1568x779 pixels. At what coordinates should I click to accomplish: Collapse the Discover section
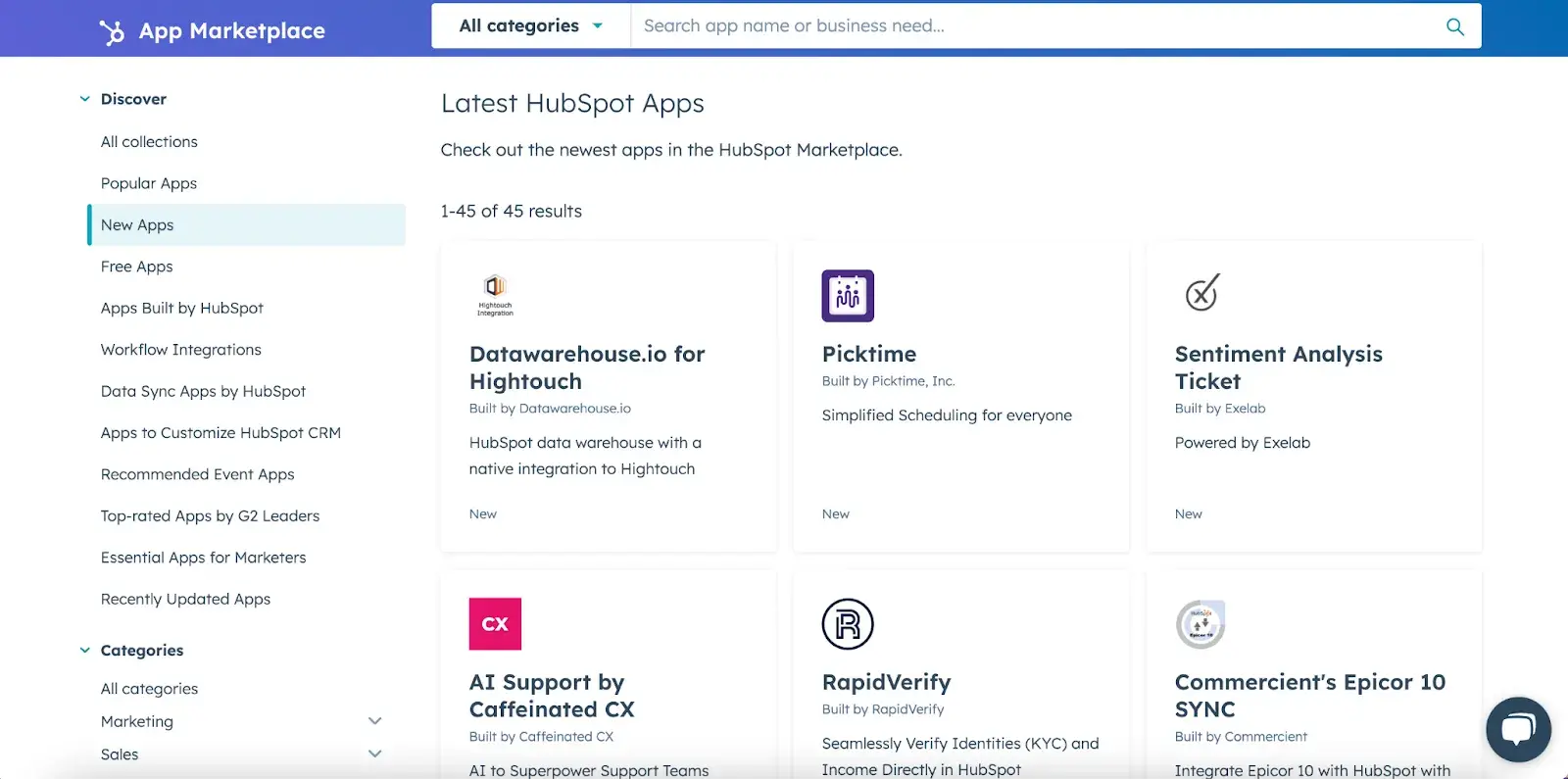tap(85, 99)
